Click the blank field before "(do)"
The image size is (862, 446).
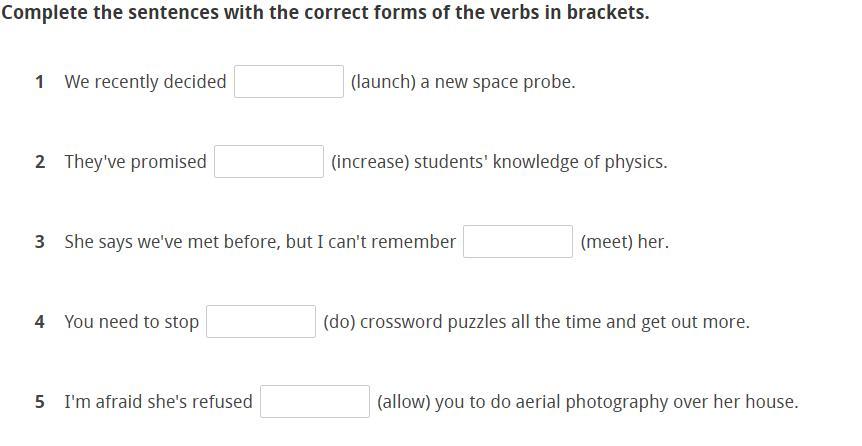coord(261,322)
